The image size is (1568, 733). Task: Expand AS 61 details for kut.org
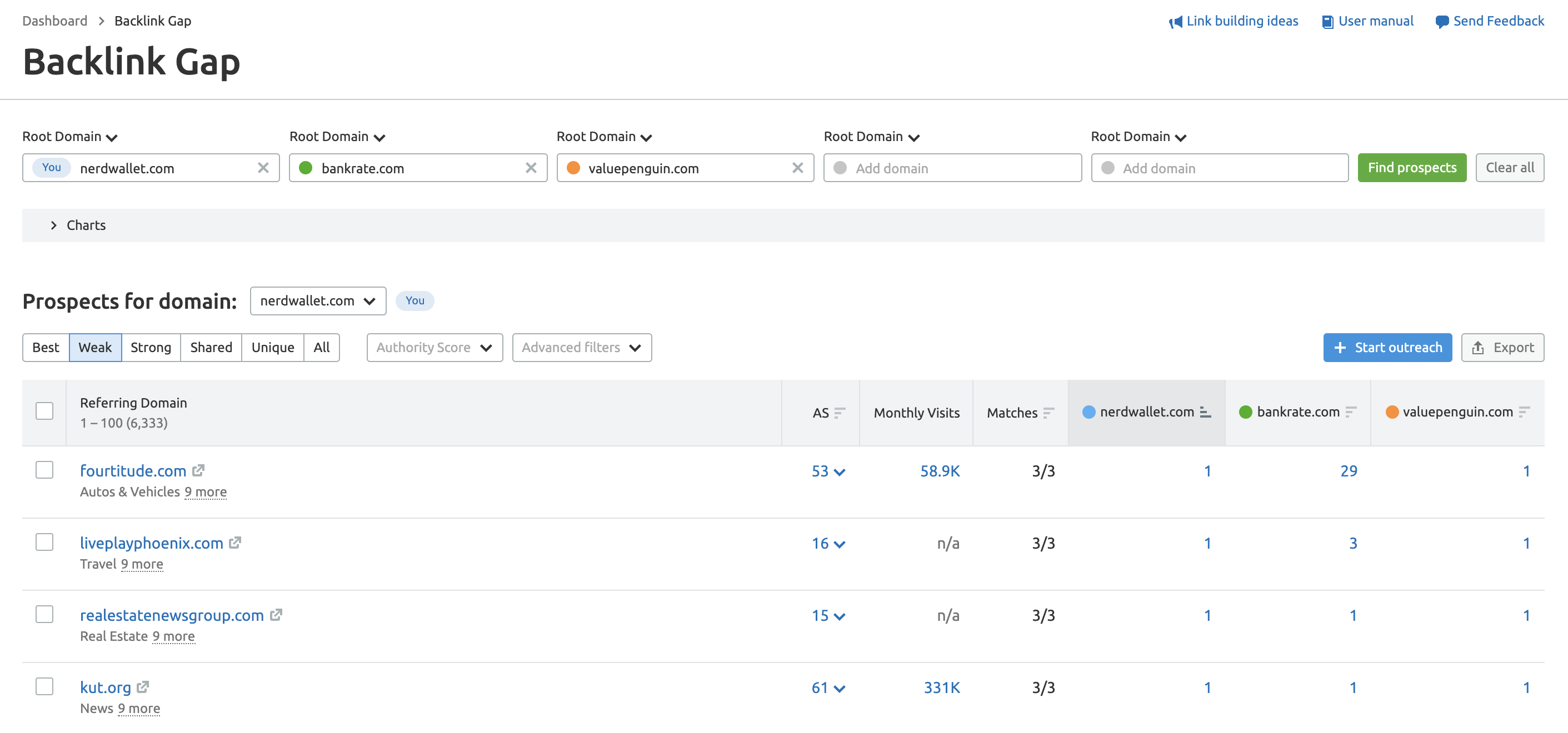pos(828,687)
